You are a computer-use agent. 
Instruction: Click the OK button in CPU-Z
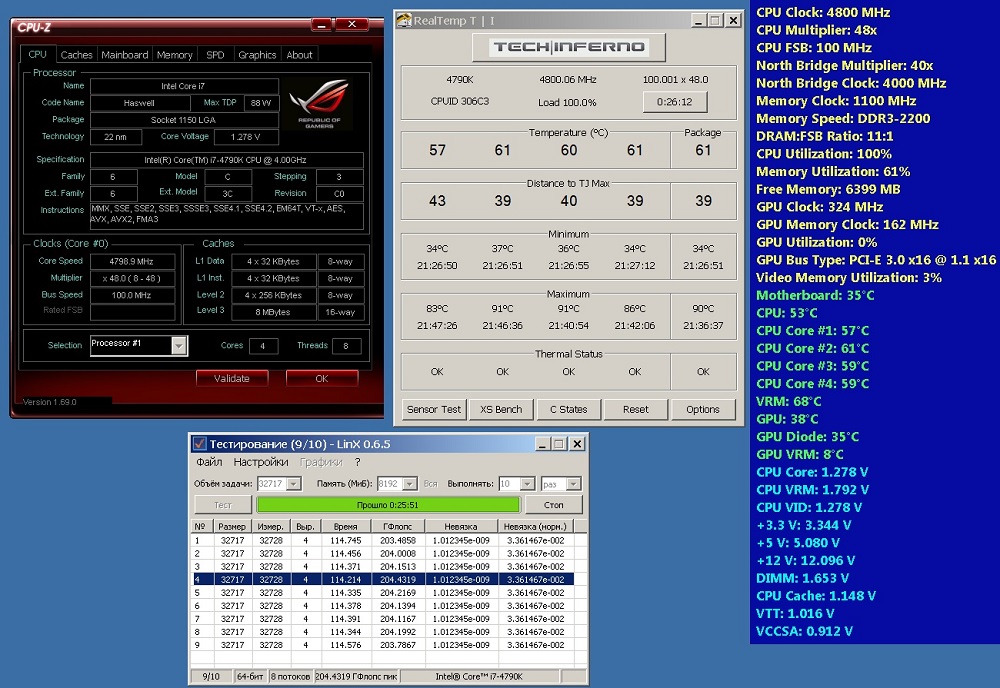coord(321,378)
